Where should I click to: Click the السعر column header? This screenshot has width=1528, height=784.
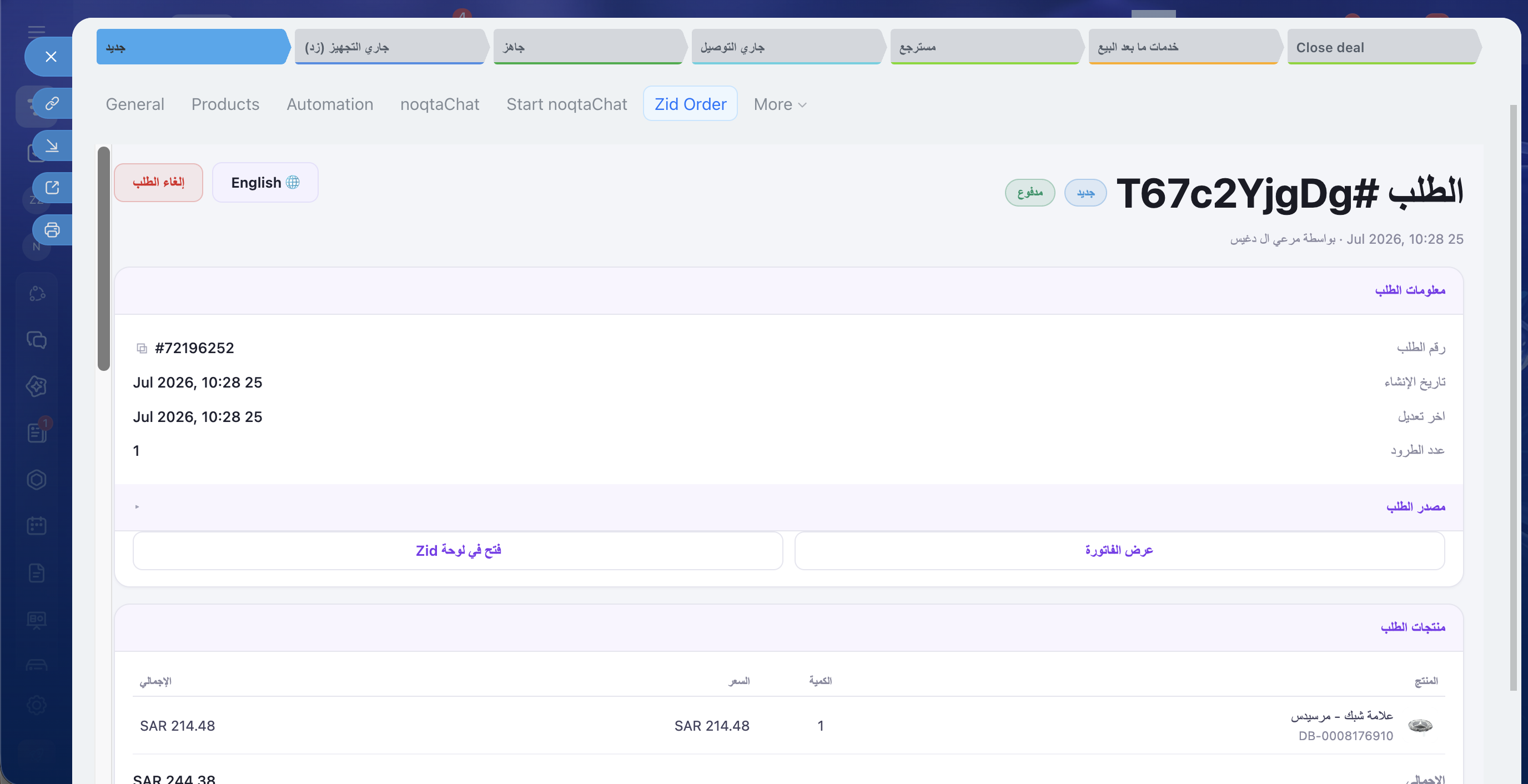point(739,681)
